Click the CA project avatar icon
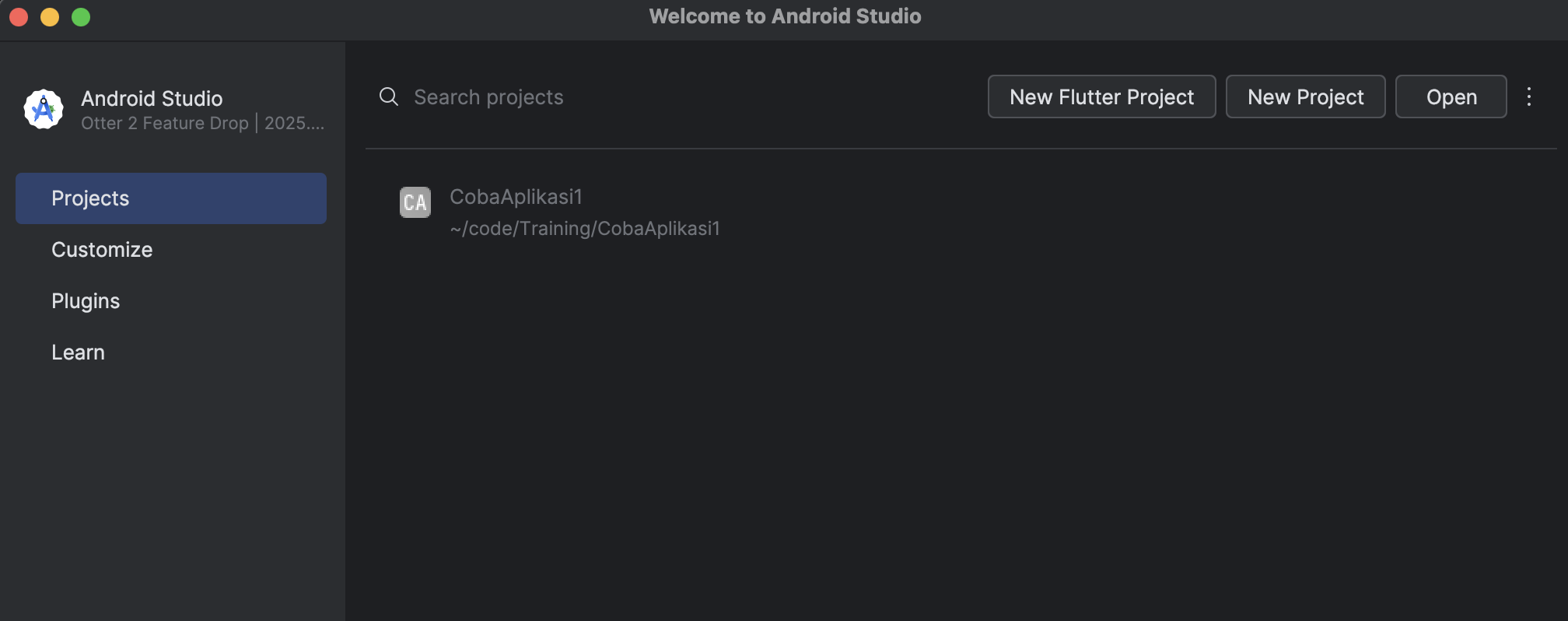The height and width of the screenshot is (621, 1568). (415, 202)
